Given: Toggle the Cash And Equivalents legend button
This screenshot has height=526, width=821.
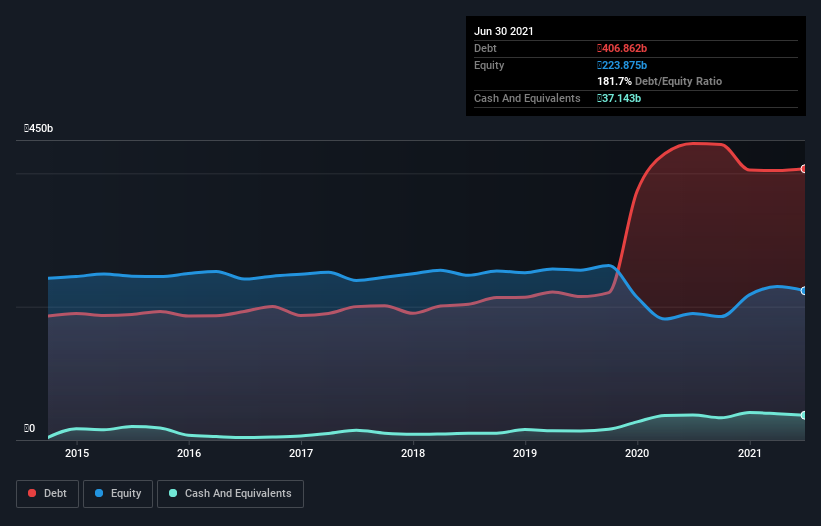Looking at the screenshot, I should click(230, 494).
